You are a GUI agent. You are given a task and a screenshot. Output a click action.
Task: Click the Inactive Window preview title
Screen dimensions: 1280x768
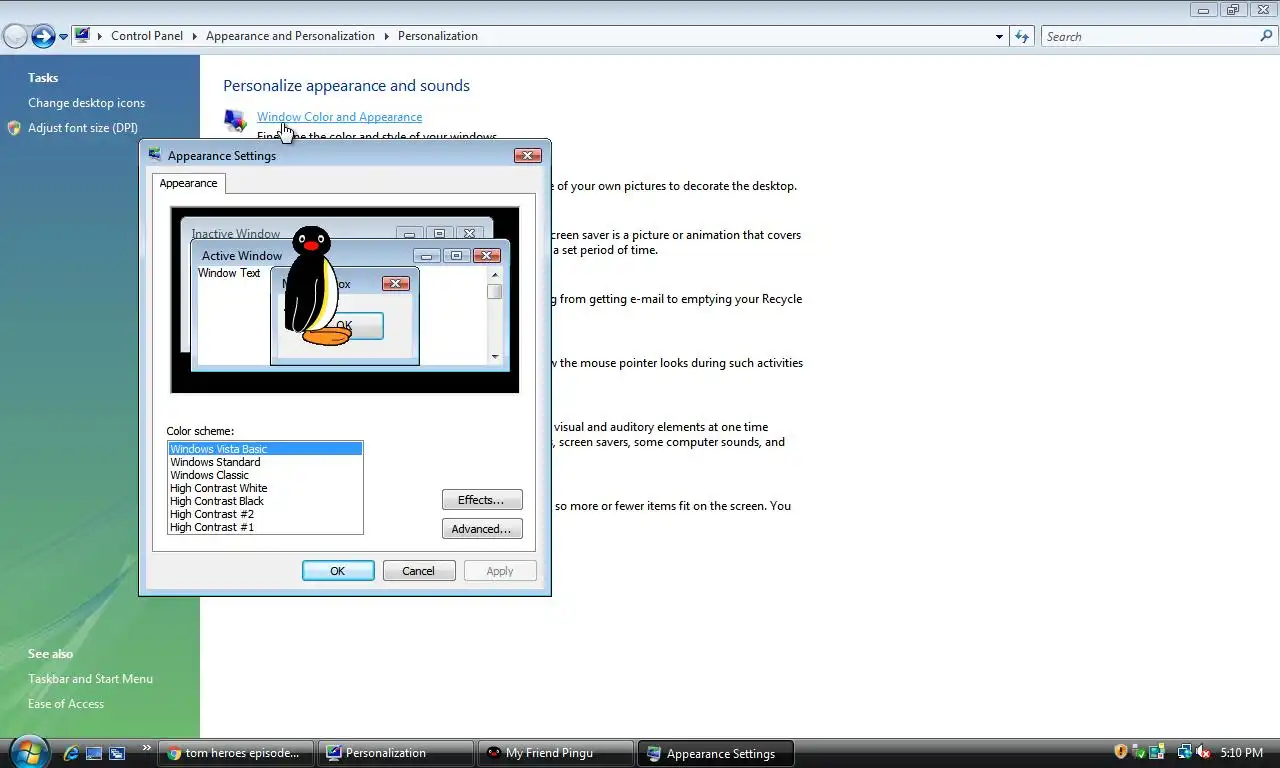pyautogui.click(x=236, y=234)
